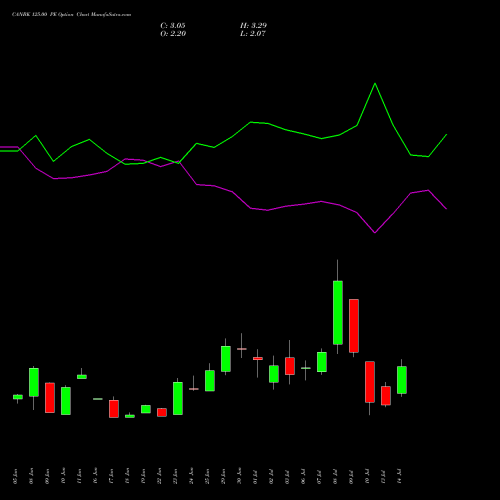Viewport: 500px width, 500px height.
Task: Click the open value 'O: 2.20'
Action: (x=173, y=34)
